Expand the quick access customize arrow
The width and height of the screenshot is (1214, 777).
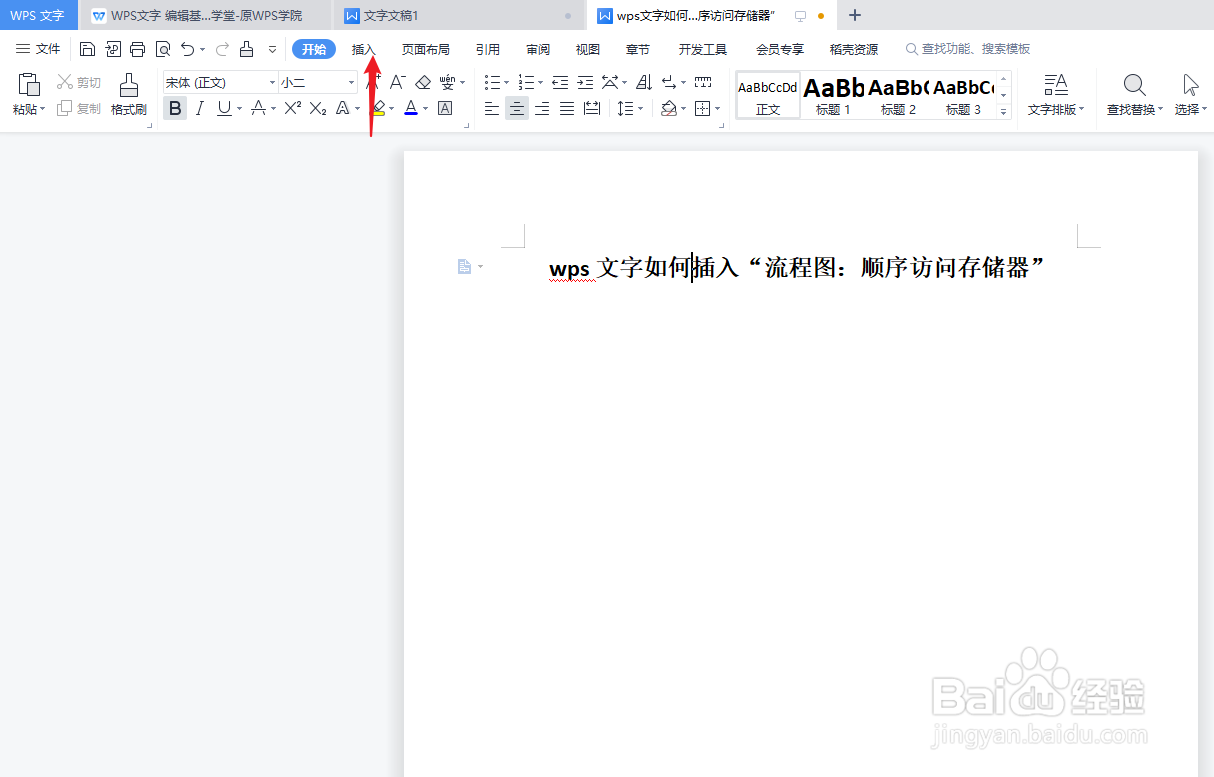click(x=272, y=49)
